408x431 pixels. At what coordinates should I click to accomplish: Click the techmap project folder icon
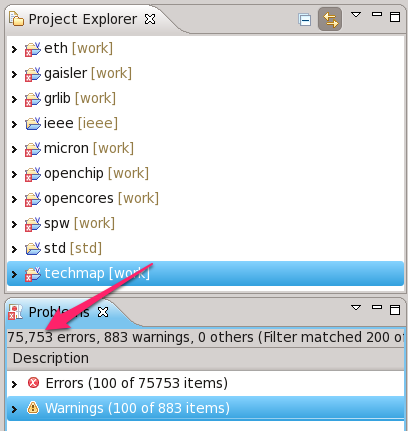(33, 274)
